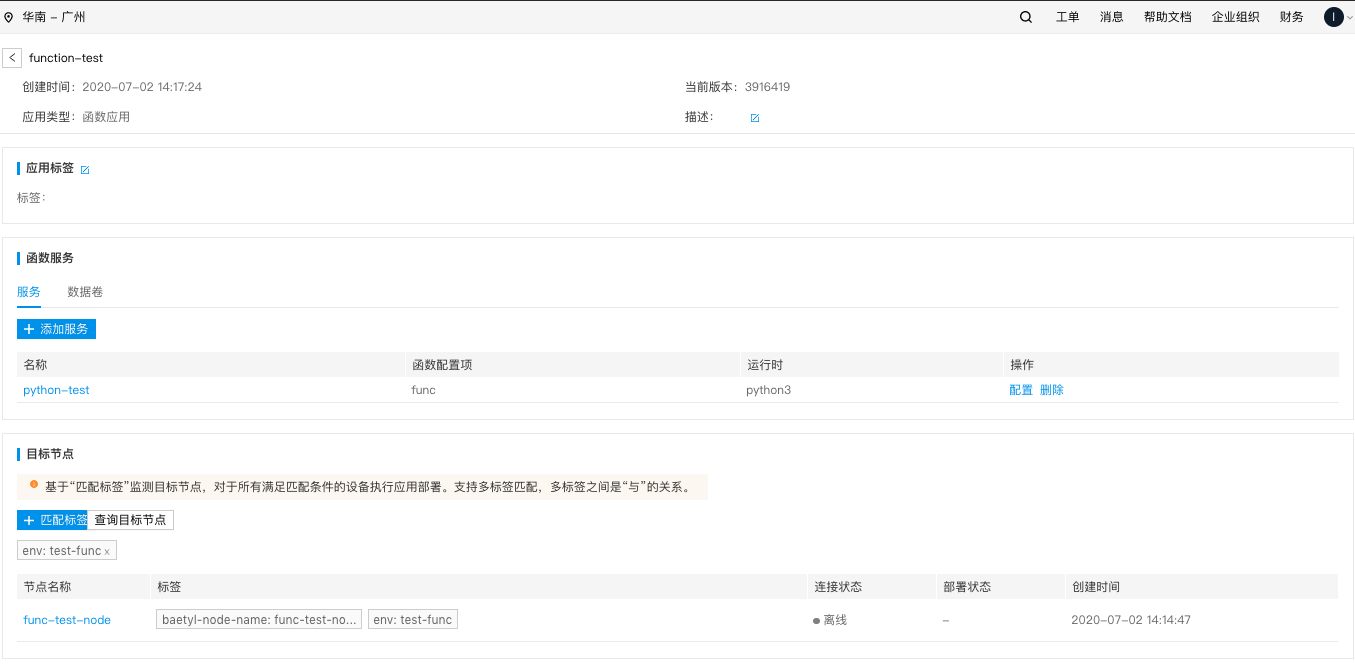Screen dimensions: 1355x667
Task: Click the 连接状态 column header
Action: pyautogui.click(x=838, y=587)
